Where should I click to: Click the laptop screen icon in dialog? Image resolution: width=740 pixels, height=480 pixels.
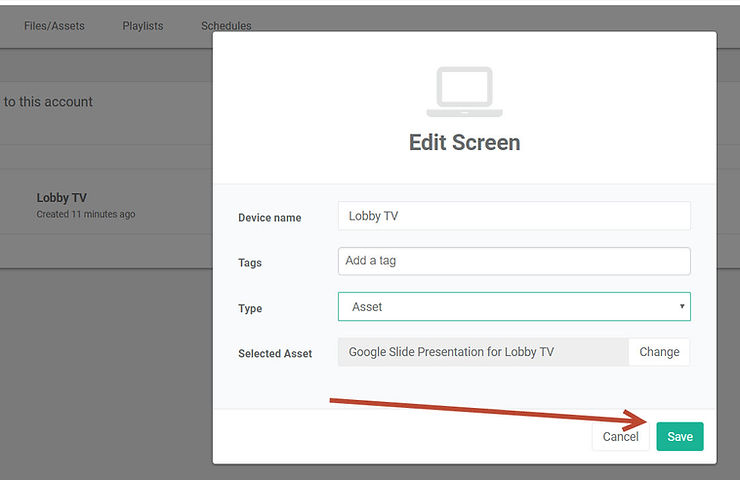coord(464,92)
